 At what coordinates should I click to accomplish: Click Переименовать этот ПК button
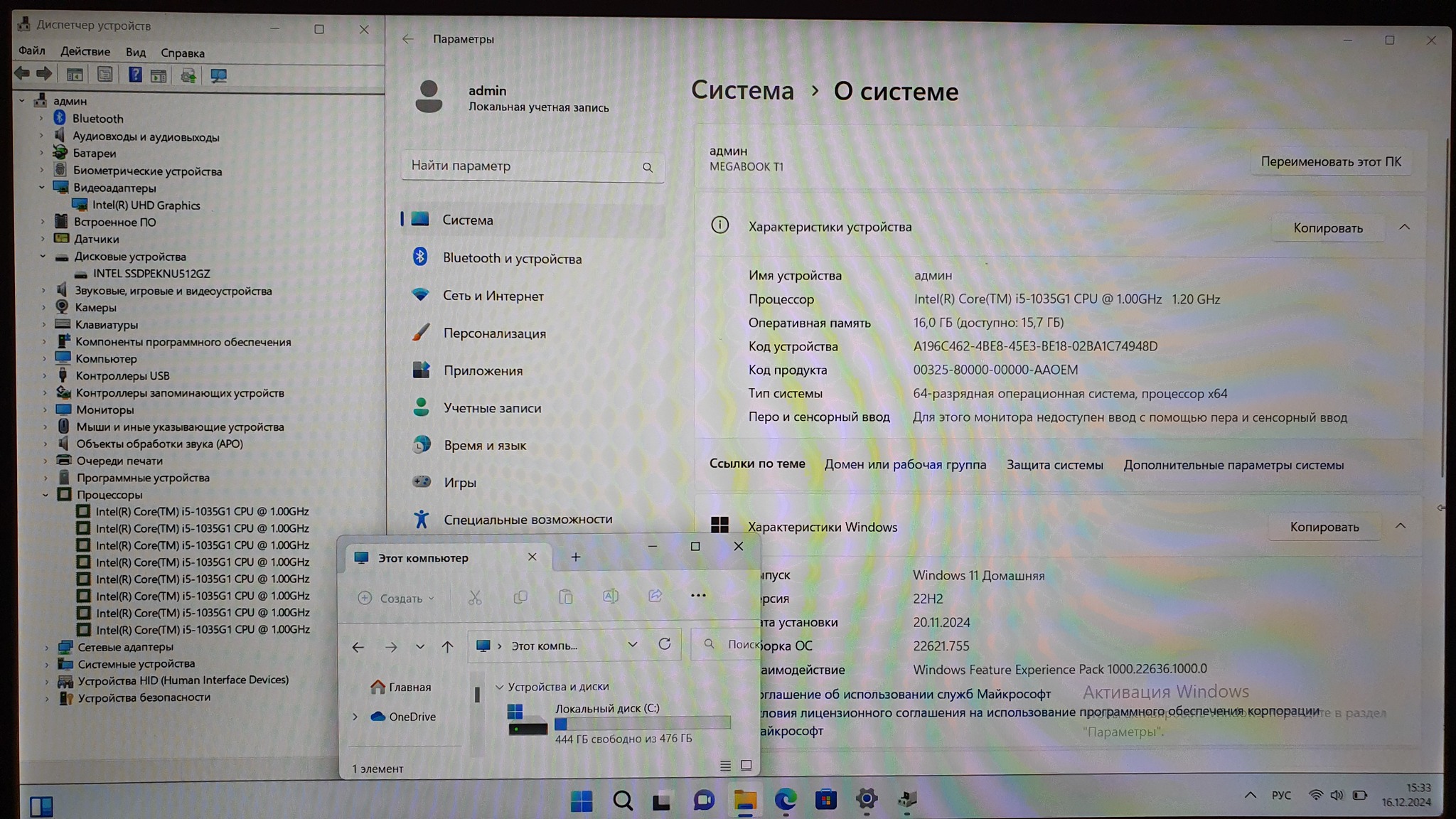(x=1331, y=162)
